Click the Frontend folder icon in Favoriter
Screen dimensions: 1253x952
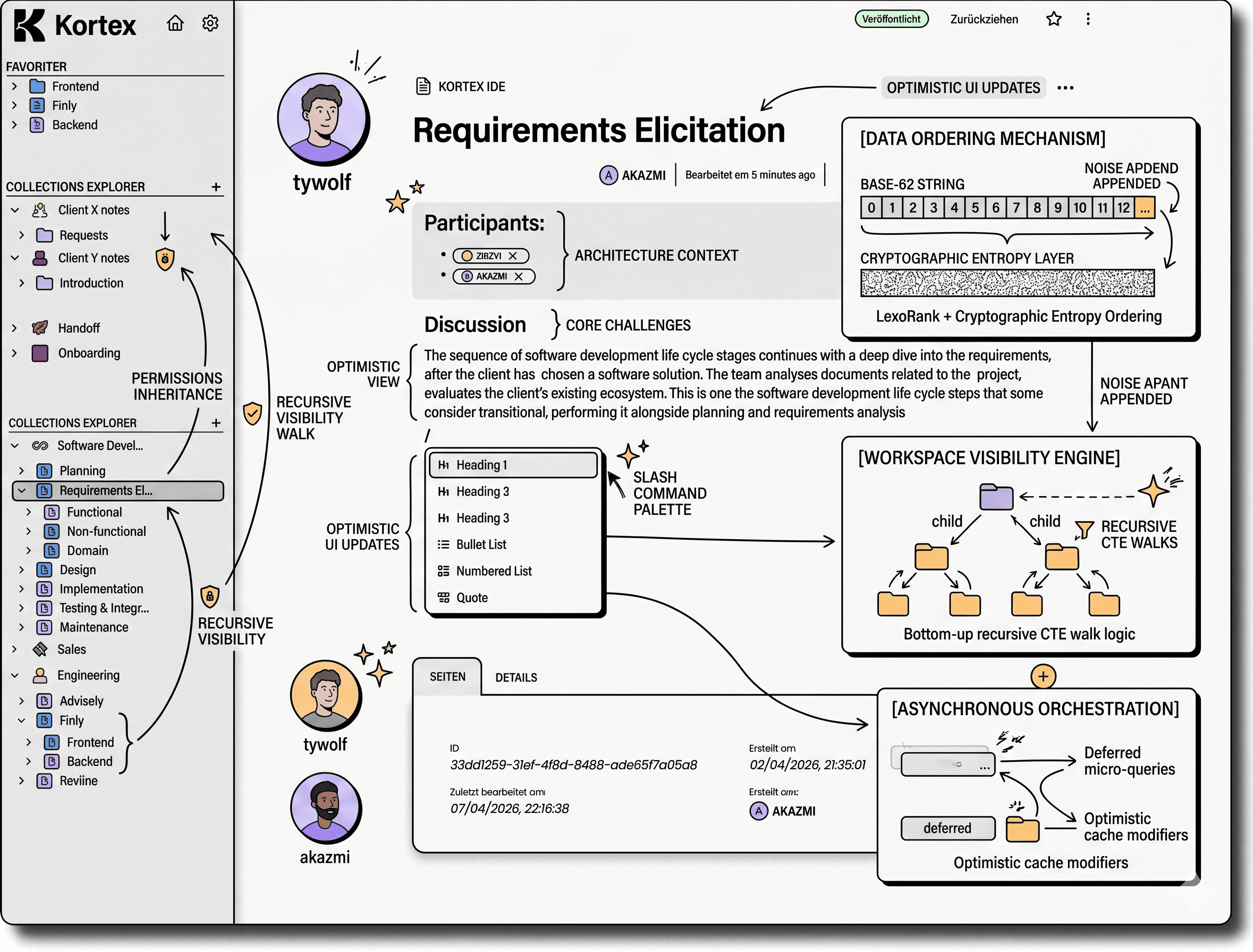tap(37, 86)
